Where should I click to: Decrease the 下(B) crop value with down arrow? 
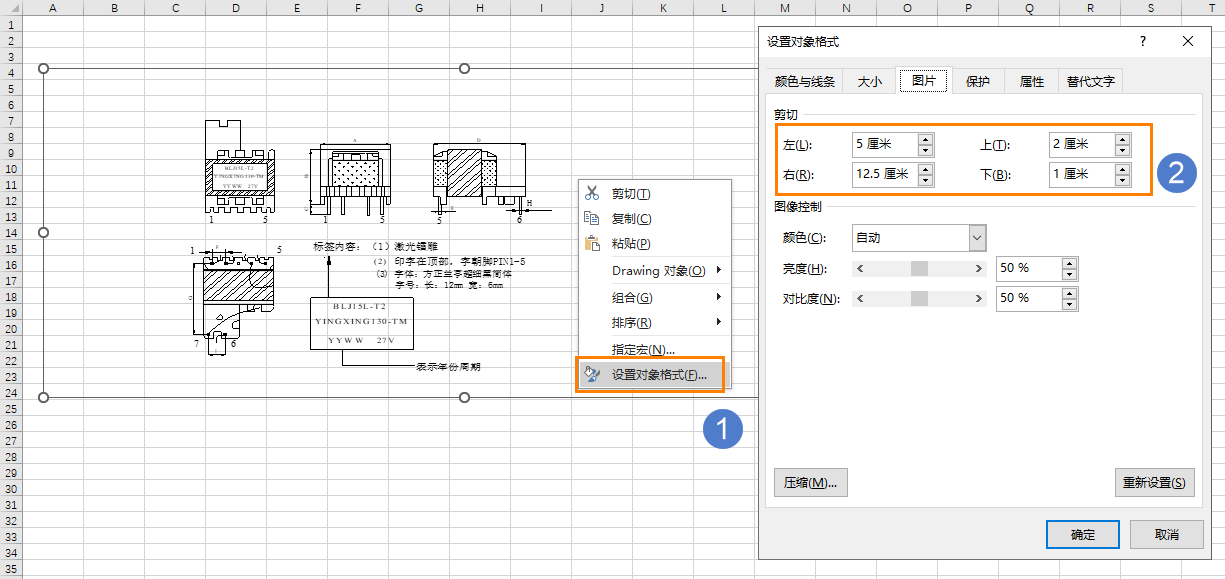[1123, 180]
